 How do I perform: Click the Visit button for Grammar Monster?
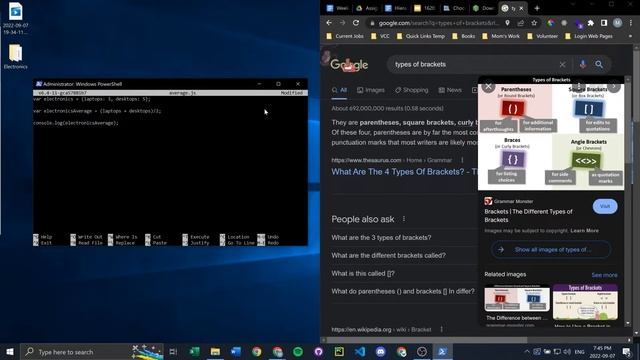[x=605, y=206]
